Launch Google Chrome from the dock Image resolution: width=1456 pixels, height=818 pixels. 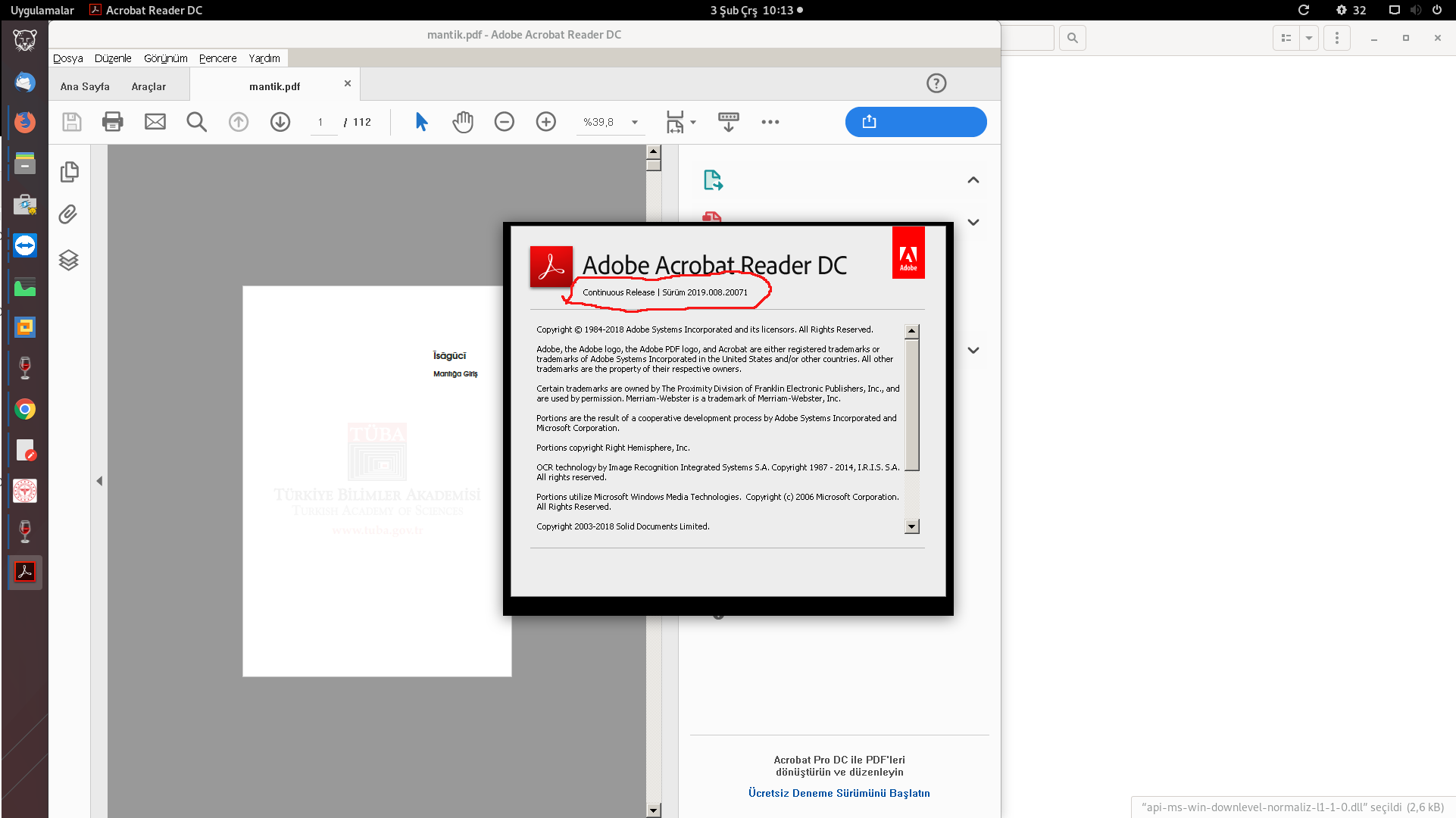click(25, 410)
